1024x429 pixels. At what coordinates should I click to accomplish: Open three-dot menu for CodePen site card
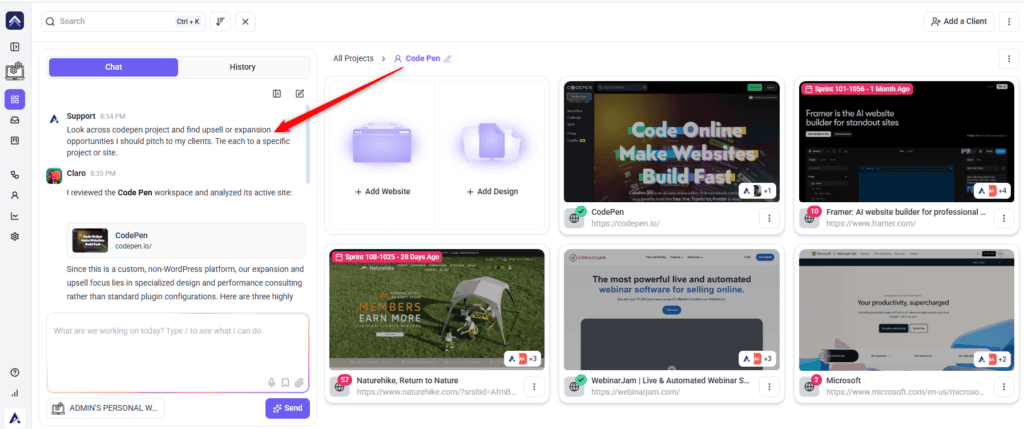(x=769, y=218)
